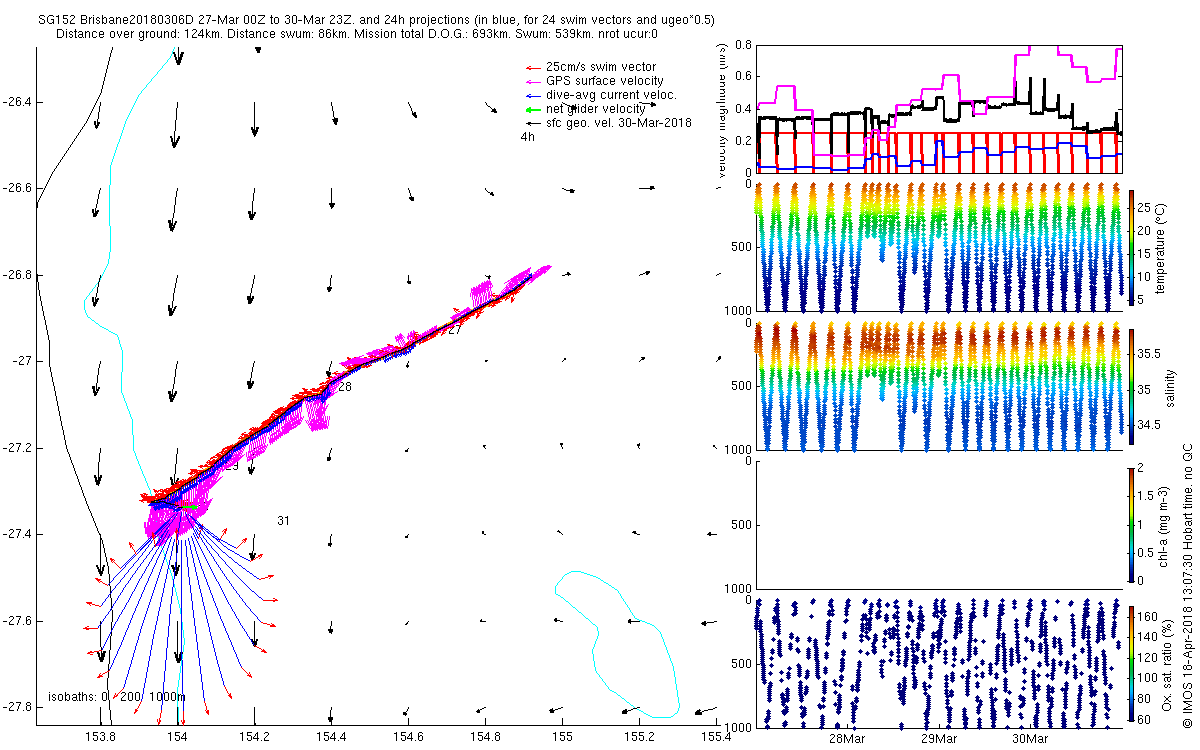Click the '30Mar' time axis label
This screenshot has width=1200, height=750.
click(x=1031, y=739)
